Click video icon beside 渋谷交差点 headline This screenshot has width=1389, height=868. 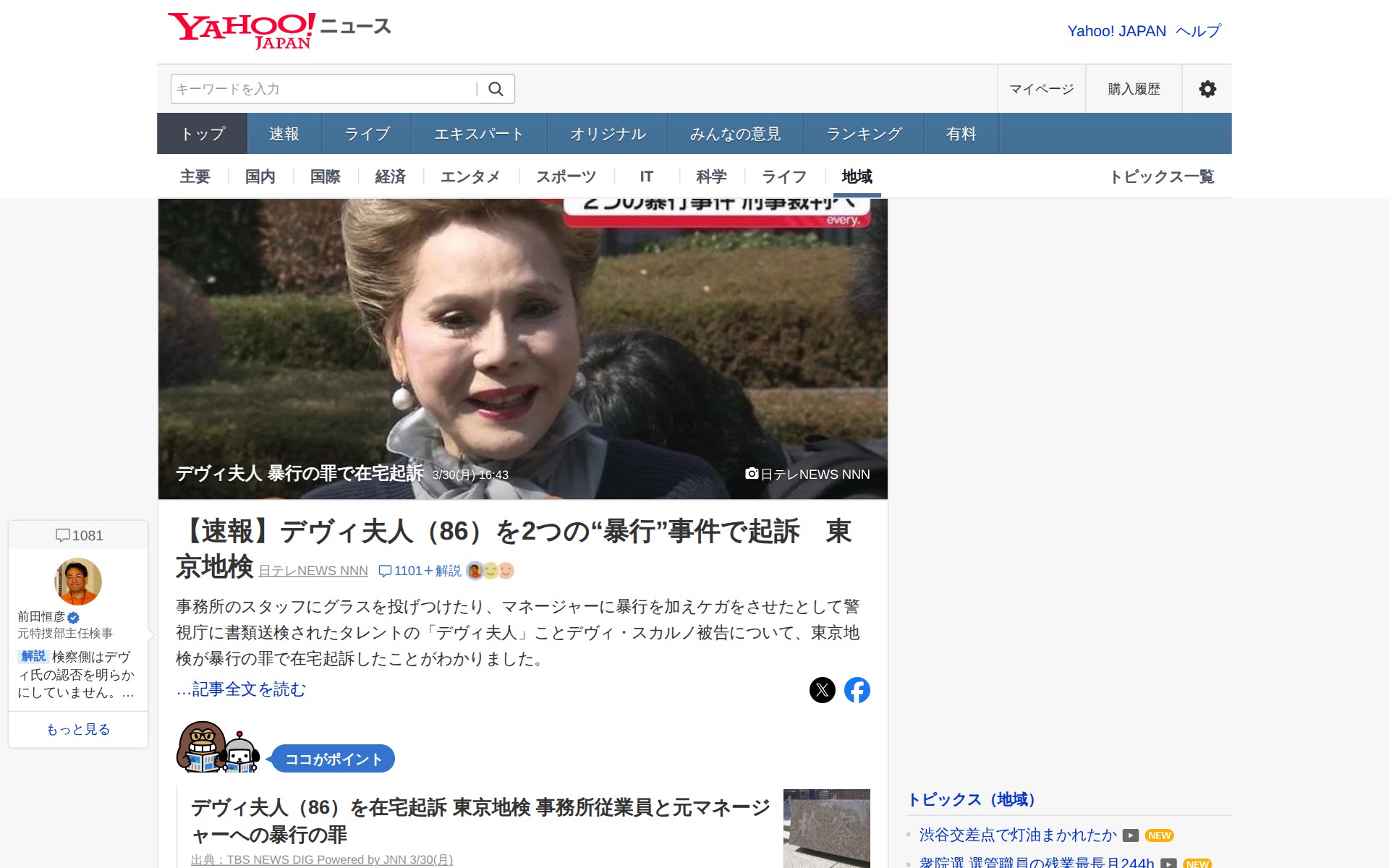pos(1130,835)
